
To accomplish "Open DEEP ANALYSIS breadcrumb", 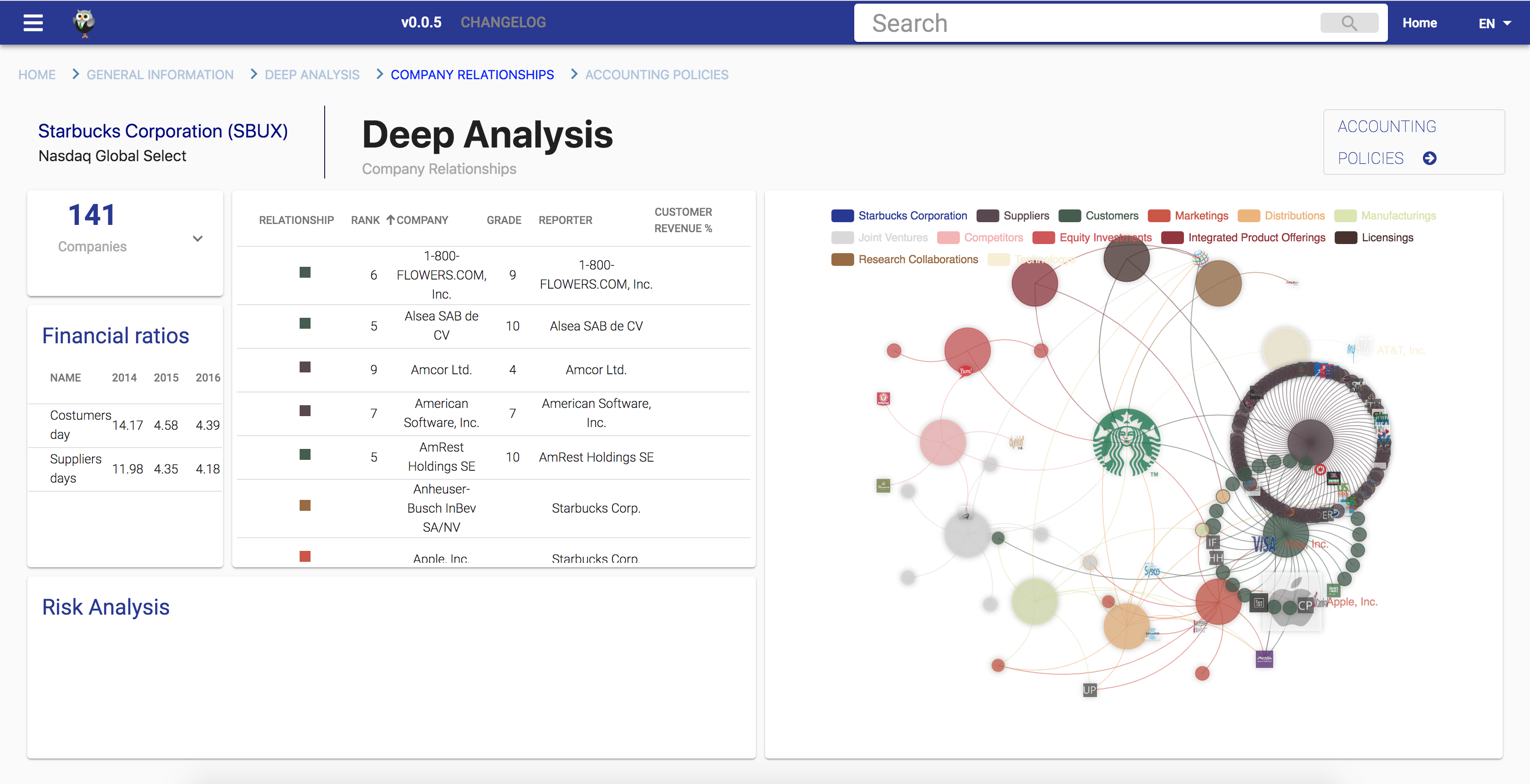I will (312, 74).
